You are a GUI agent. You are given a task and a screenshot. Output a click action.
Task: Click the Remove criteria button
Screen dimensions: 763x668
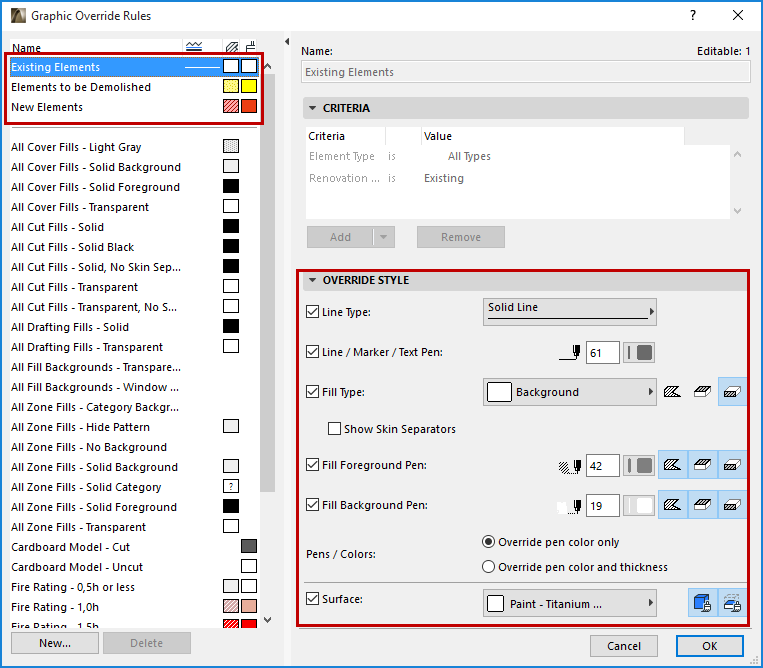(x=461, y=237)
